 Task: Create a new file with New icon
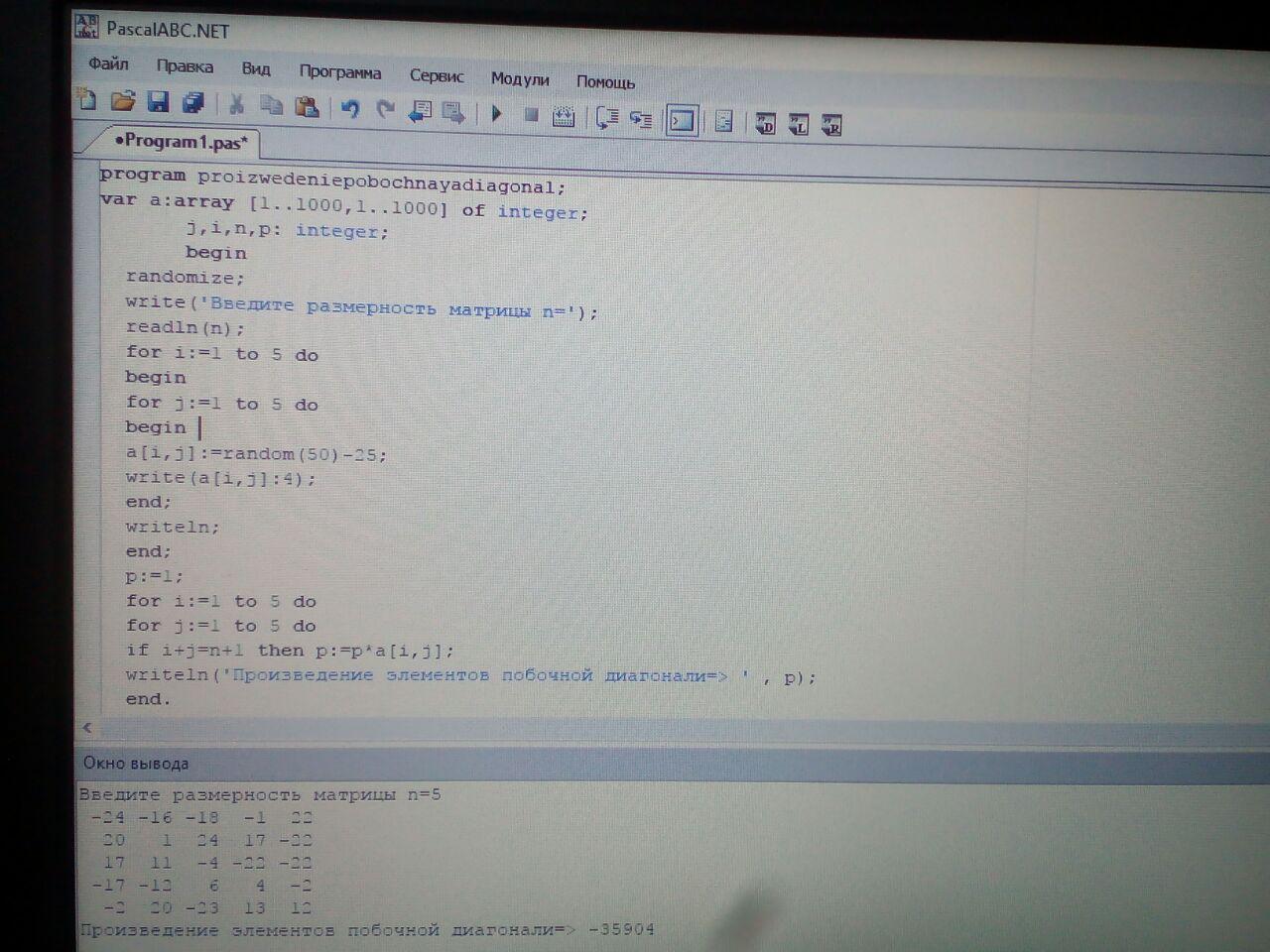87,98
